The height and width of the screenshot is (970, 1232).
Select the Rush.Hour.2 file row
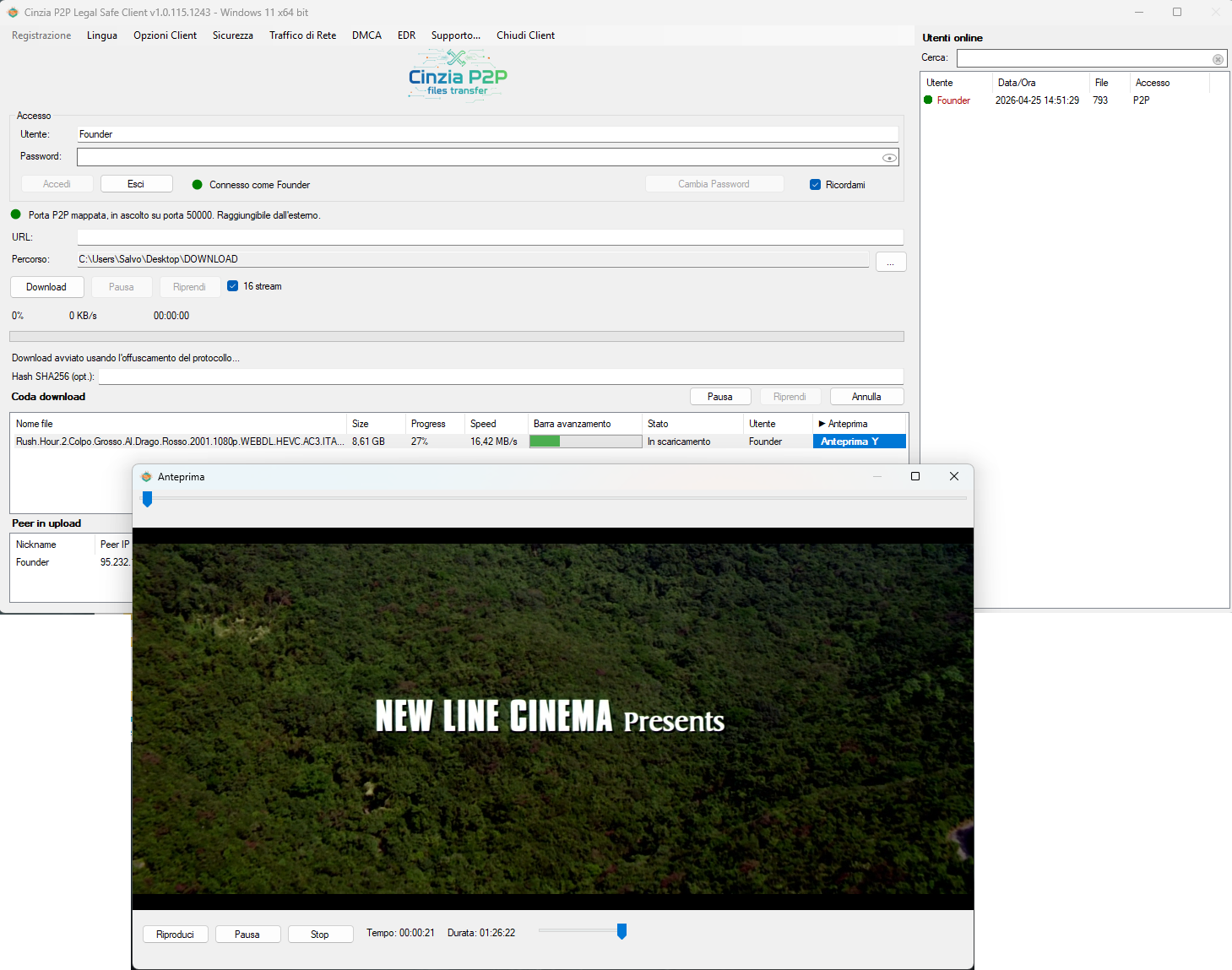pos(458,442)
